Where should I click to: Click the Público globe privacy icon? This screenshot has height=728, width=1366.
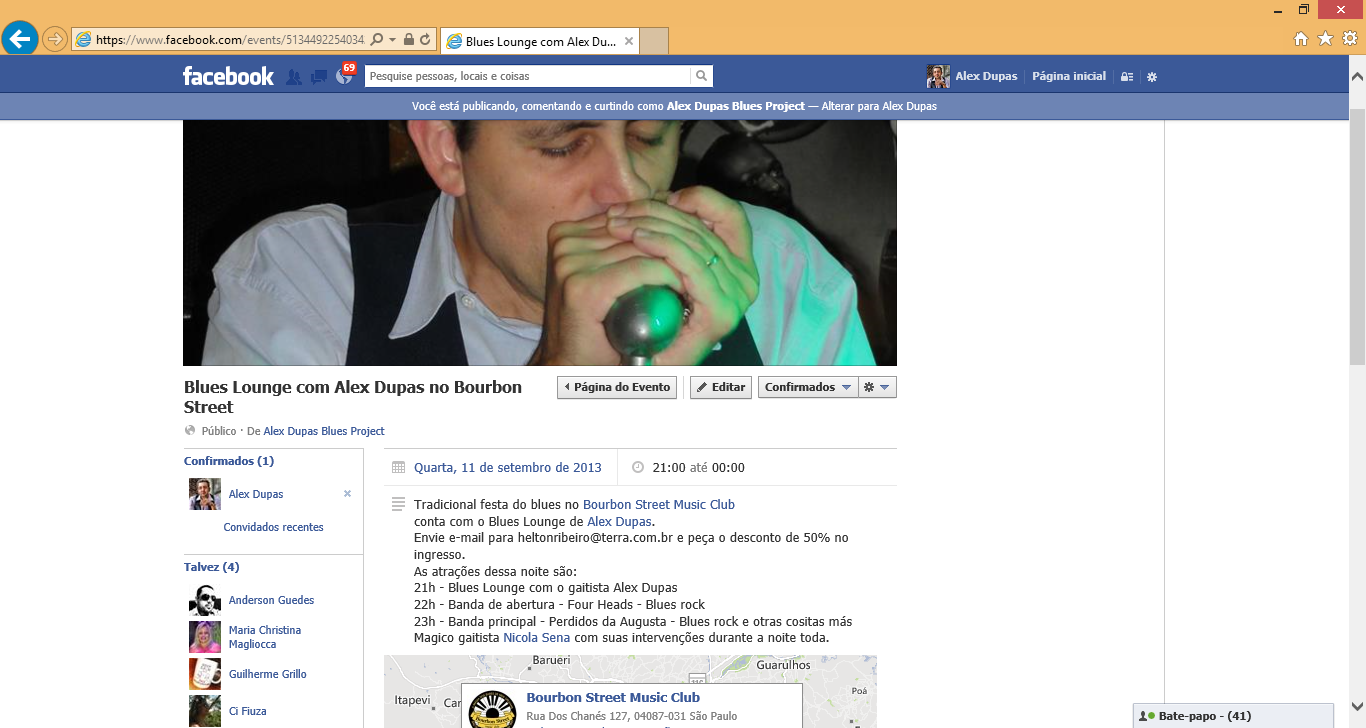click(190, 431)
